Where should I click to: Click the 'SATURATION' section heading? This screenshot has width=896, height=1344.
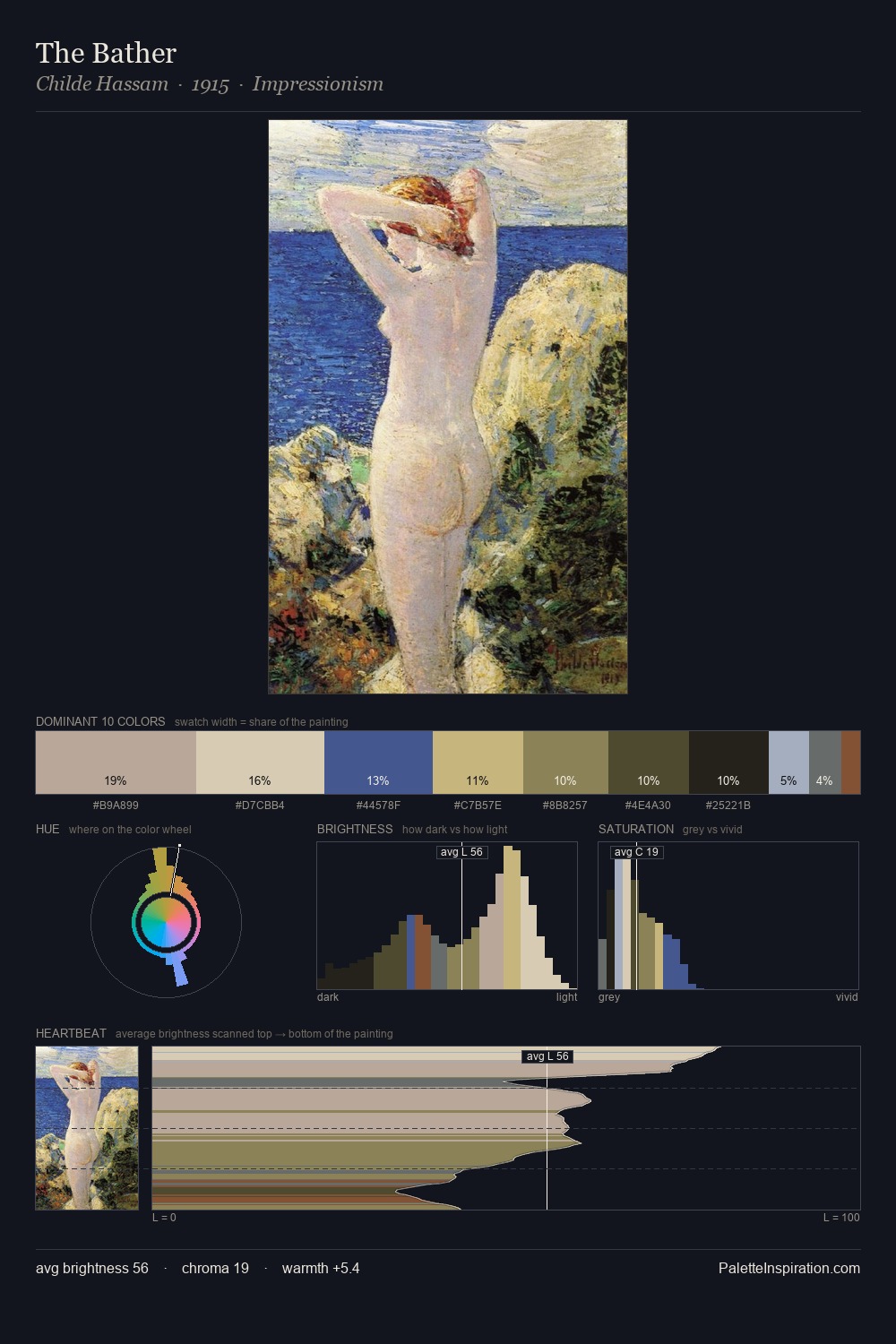636,829
